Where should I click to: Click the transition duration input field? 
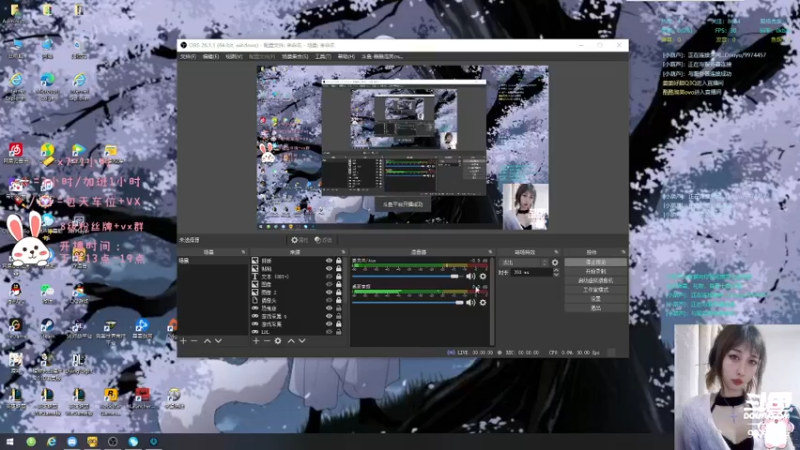pyautogui.click(x=532, y=272)
